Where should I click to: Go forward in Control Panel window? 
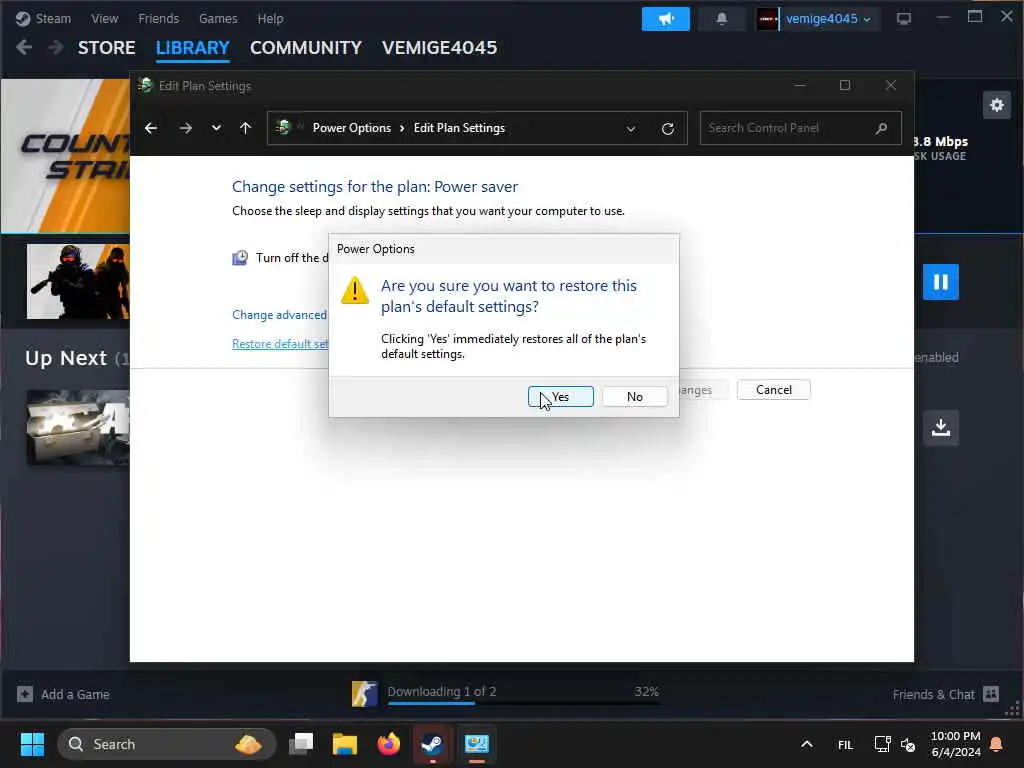(185, 128)
